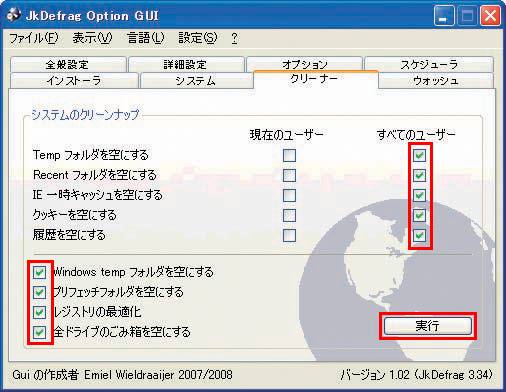Switch to the スケジューラ tab

click(429, 64)
